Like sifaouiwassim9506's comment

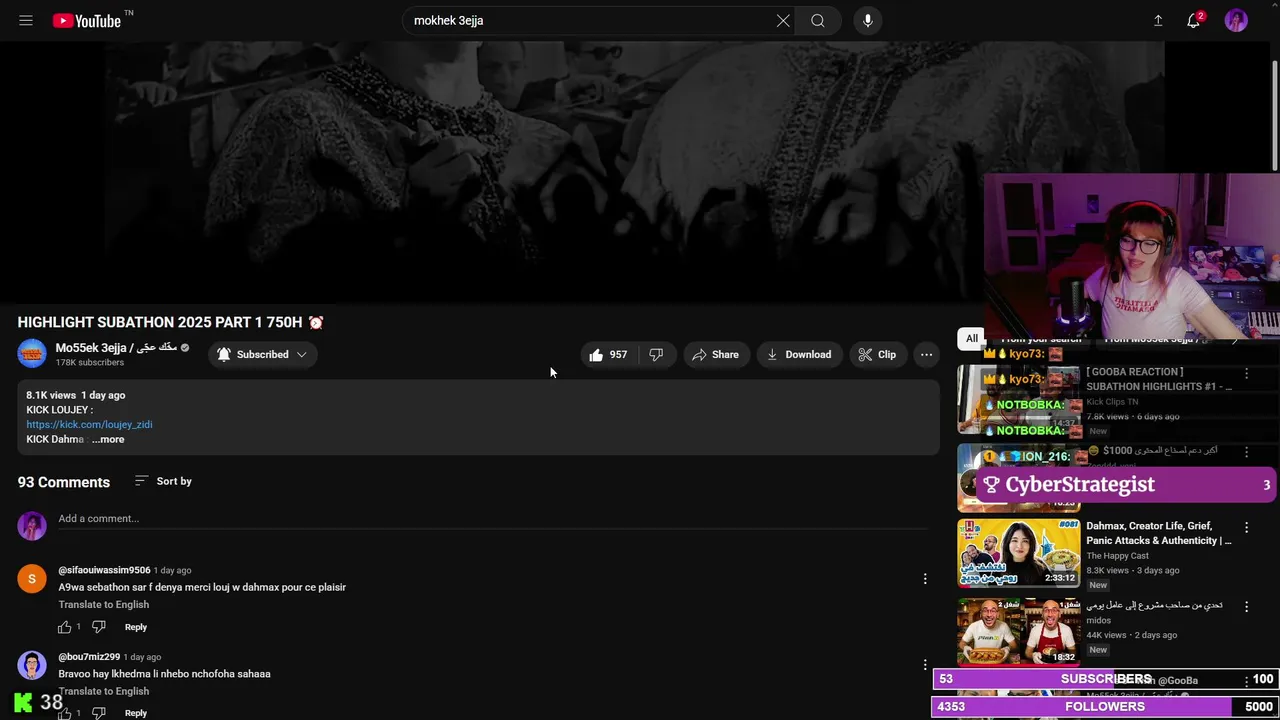(65, 627)
